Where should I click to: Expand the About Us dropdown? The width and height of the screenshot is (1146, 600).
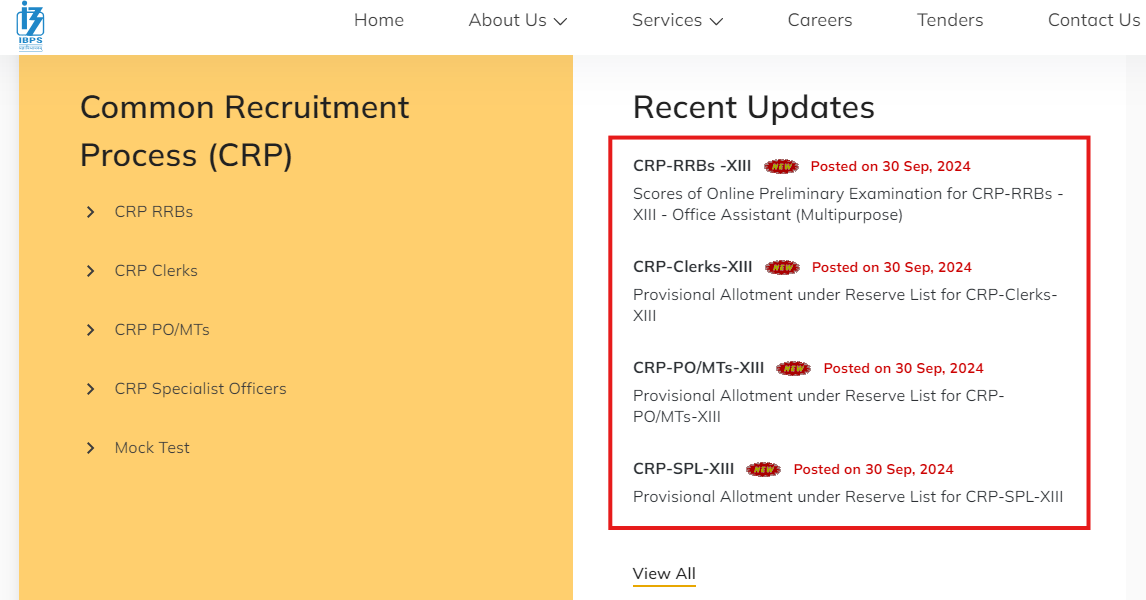517,19
